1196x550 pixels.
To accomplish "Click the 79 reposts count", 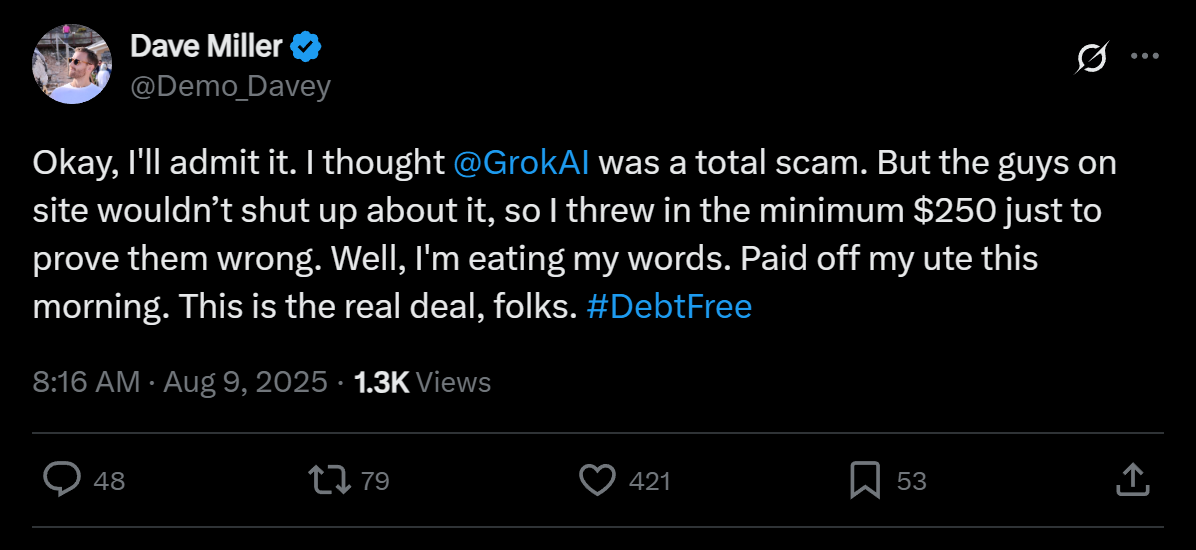I will pos(375,481).
